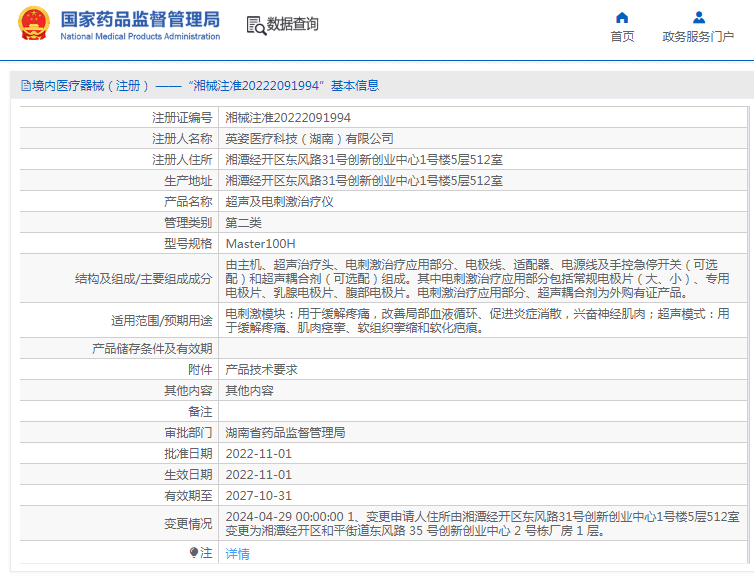This screenshot has width=754, height=577.
Task: Go to 首页 text link
Action: 622,37
